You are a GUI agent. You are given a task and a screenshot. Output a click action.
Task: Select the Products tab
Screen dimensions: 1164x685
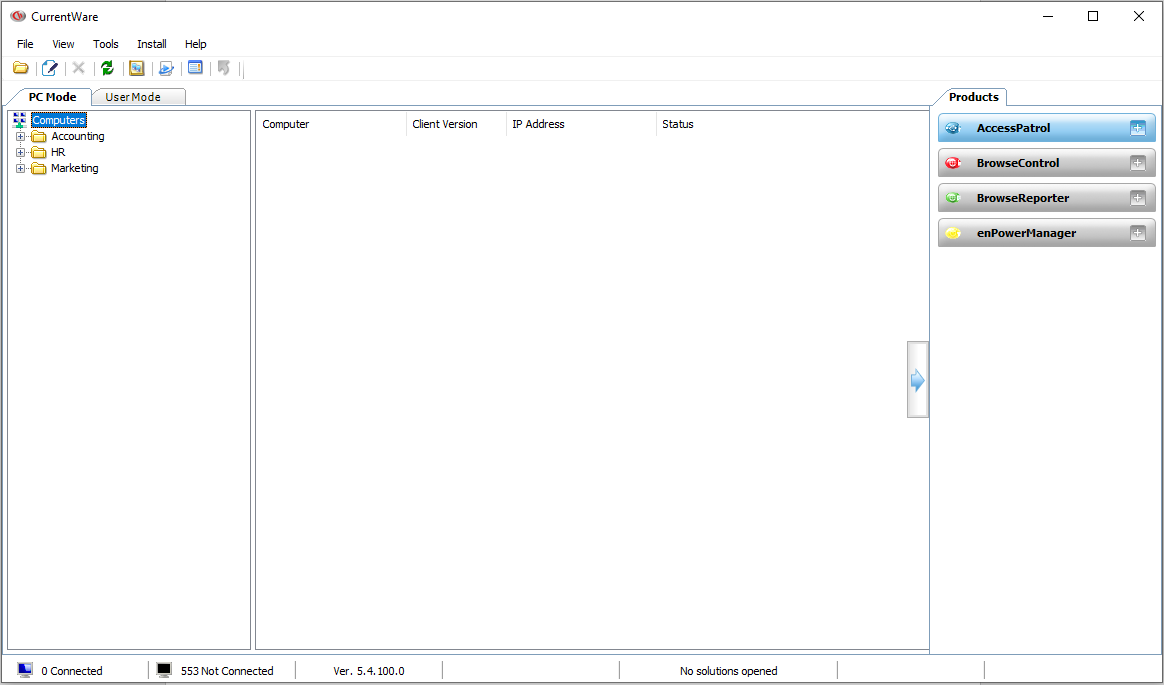972,96
